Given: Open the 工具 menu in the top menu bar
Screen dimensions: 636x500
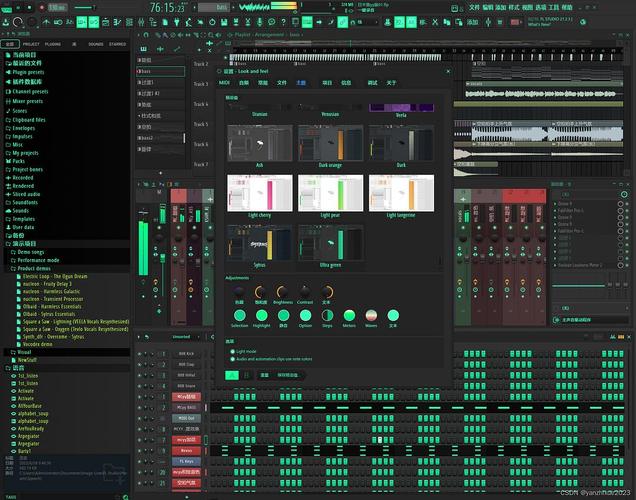Looking at the screenshot, I should click(554, 7).
